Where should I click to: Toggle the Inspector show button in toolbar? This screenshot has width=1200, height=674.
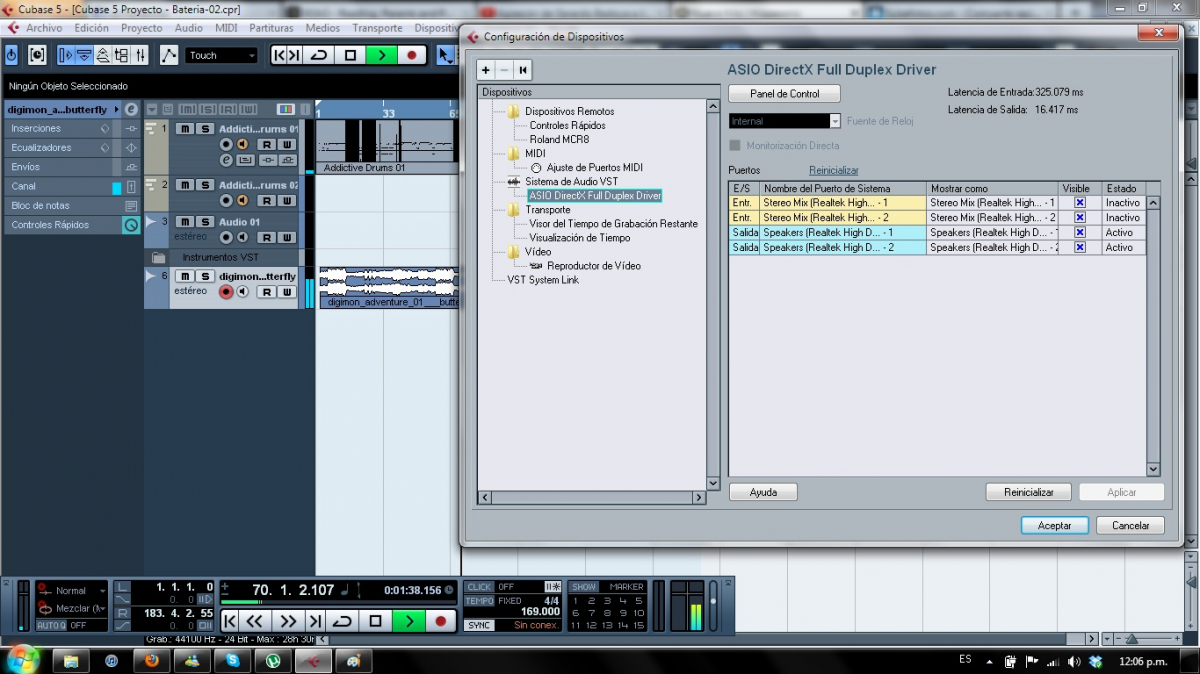[66, 55]
